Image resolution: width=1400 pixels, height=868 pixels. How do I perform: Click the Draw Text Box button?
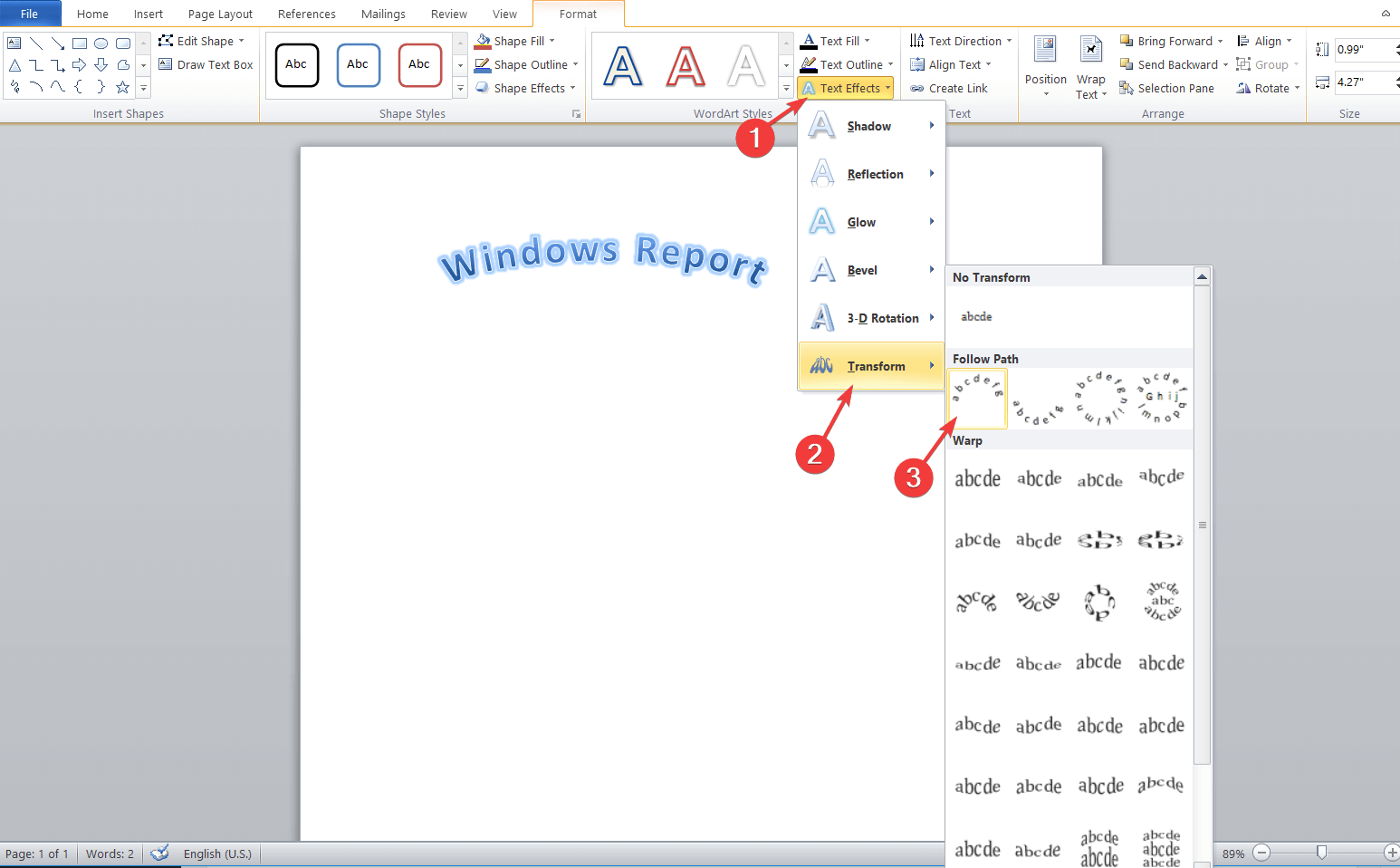tap(206, 65)
